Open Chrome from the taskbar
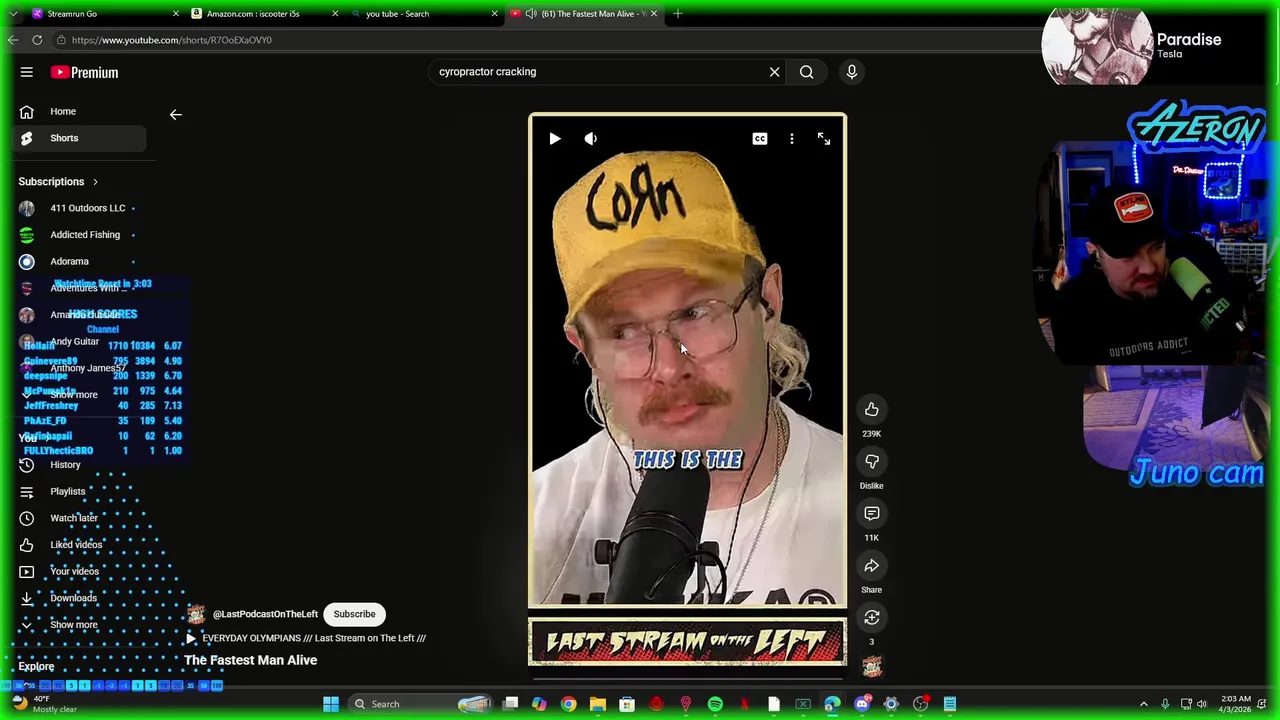Image resolution: width=1280 pixels, height=720 pixels. tap(568, 704)
